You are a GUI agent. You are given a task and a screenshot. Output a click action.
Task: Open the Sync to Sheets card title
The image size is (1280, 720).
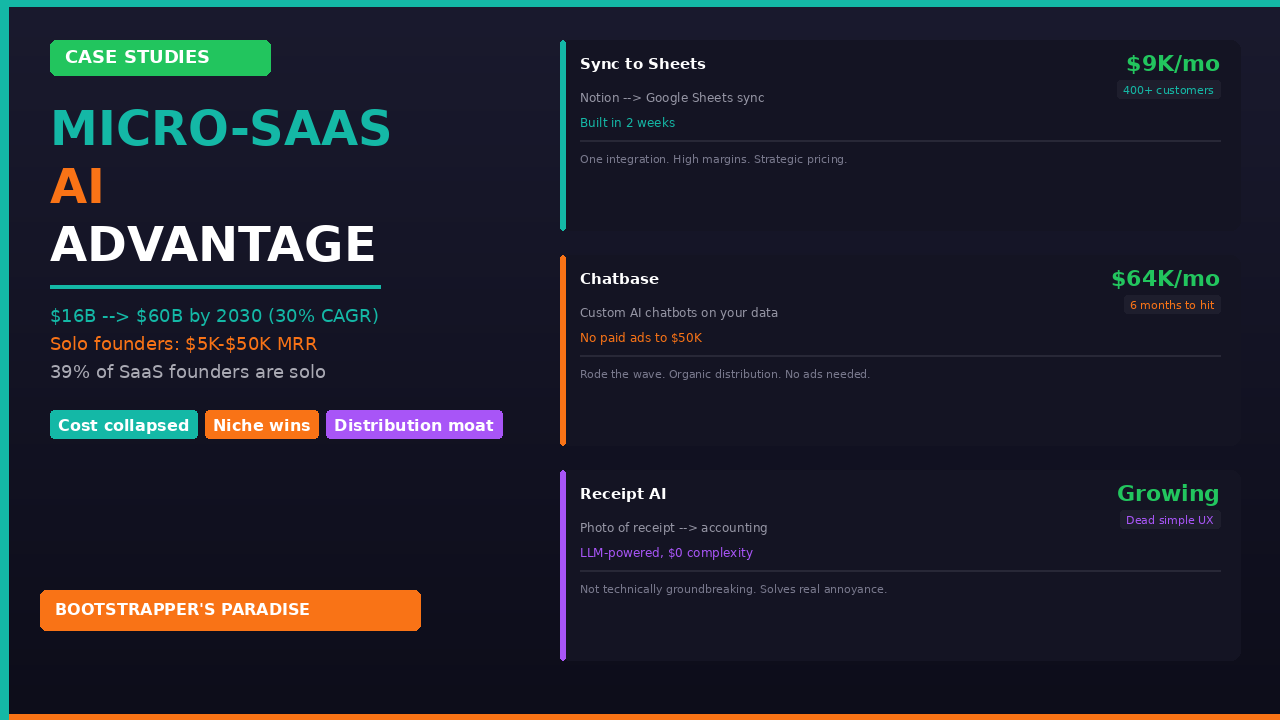[x=642, y=65]
